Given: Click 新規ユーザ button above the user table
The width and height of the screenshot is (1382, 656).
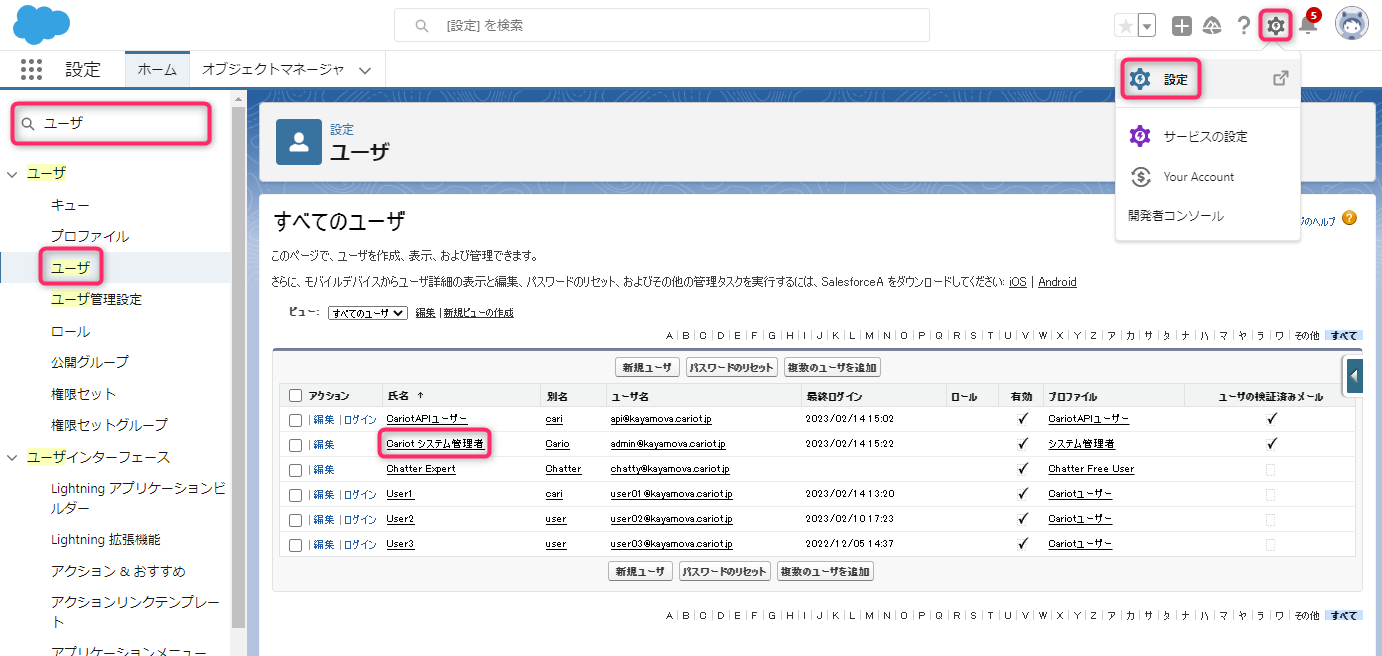Looking at the screenshot, I should 648,367.
